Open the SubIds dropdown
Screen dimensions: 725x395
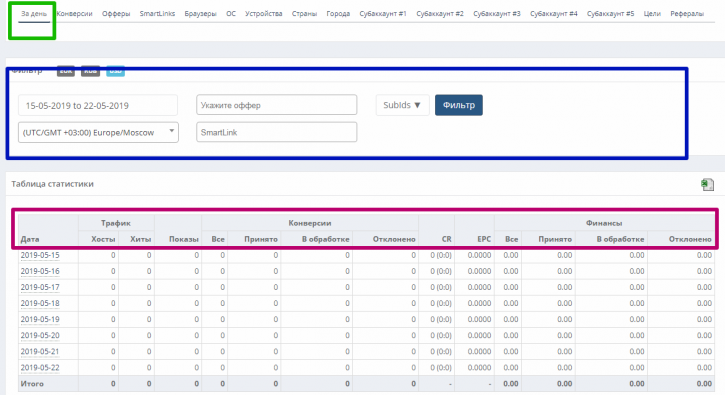click(x=402, y=105)
